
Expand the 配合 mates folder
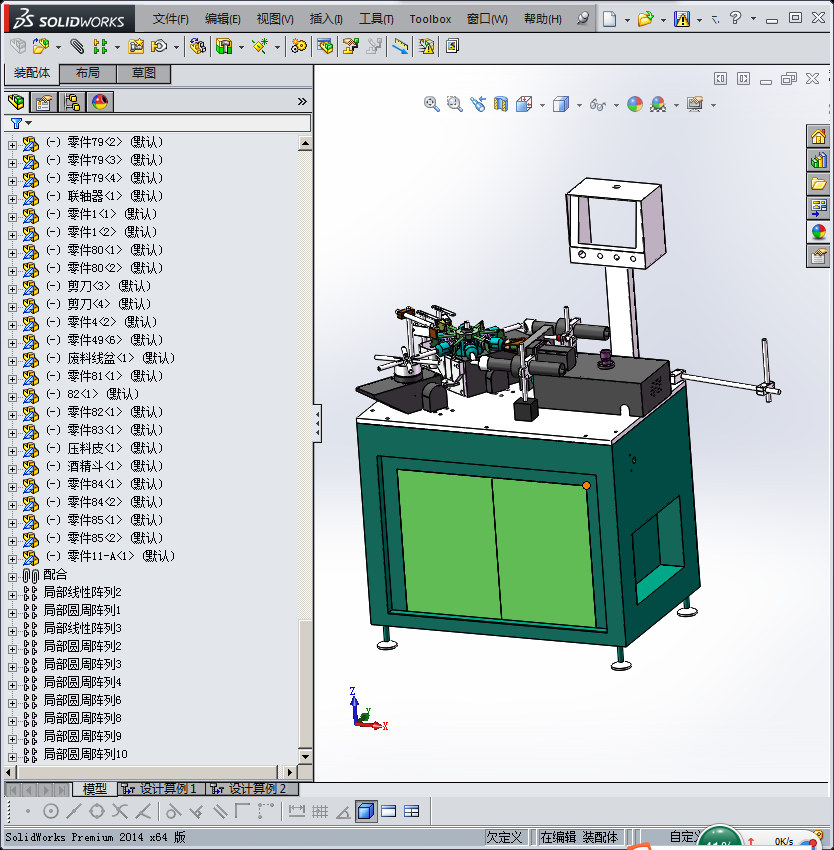pos(13,576)
